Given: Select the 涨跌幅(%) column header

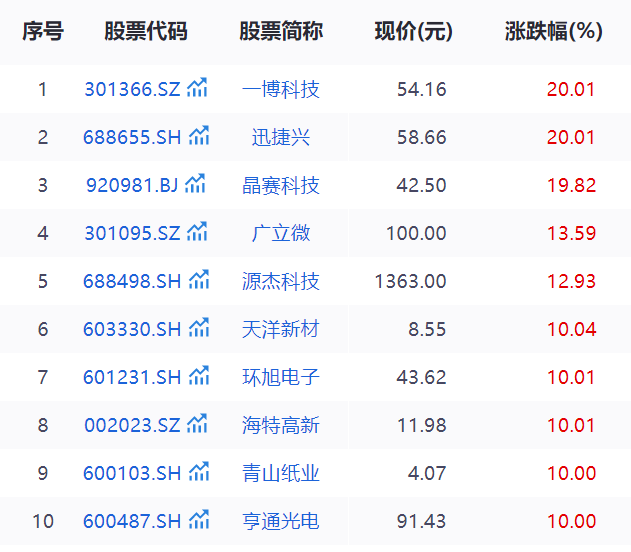Looking at the screenshot, I should 554,31.
